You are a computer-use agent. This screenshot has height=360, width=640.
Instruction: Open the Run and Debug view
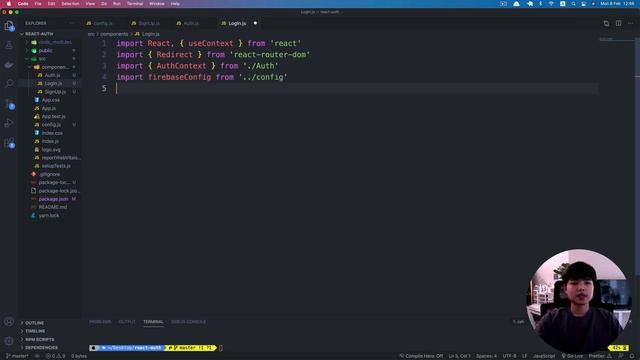coord(9,123)
